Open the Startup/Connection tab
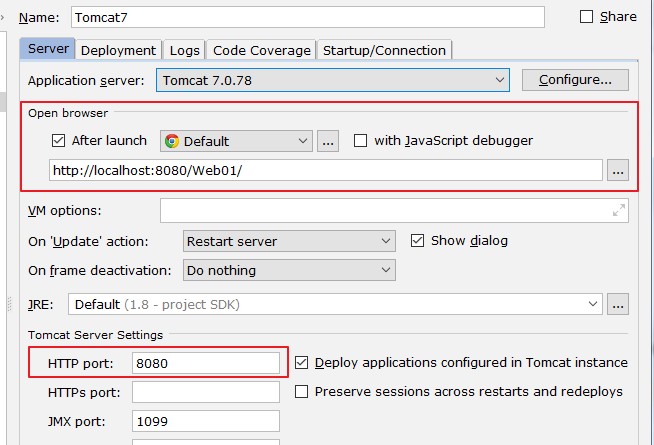 (384, 50)
